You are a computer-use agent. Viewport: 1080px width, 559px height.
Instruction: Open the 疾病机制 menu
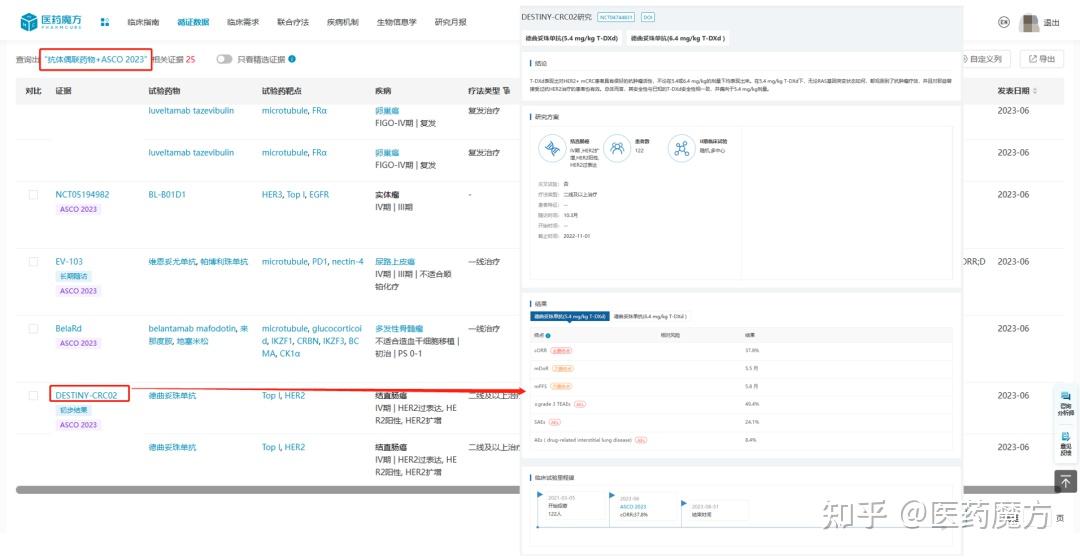(x=343, y=22)
